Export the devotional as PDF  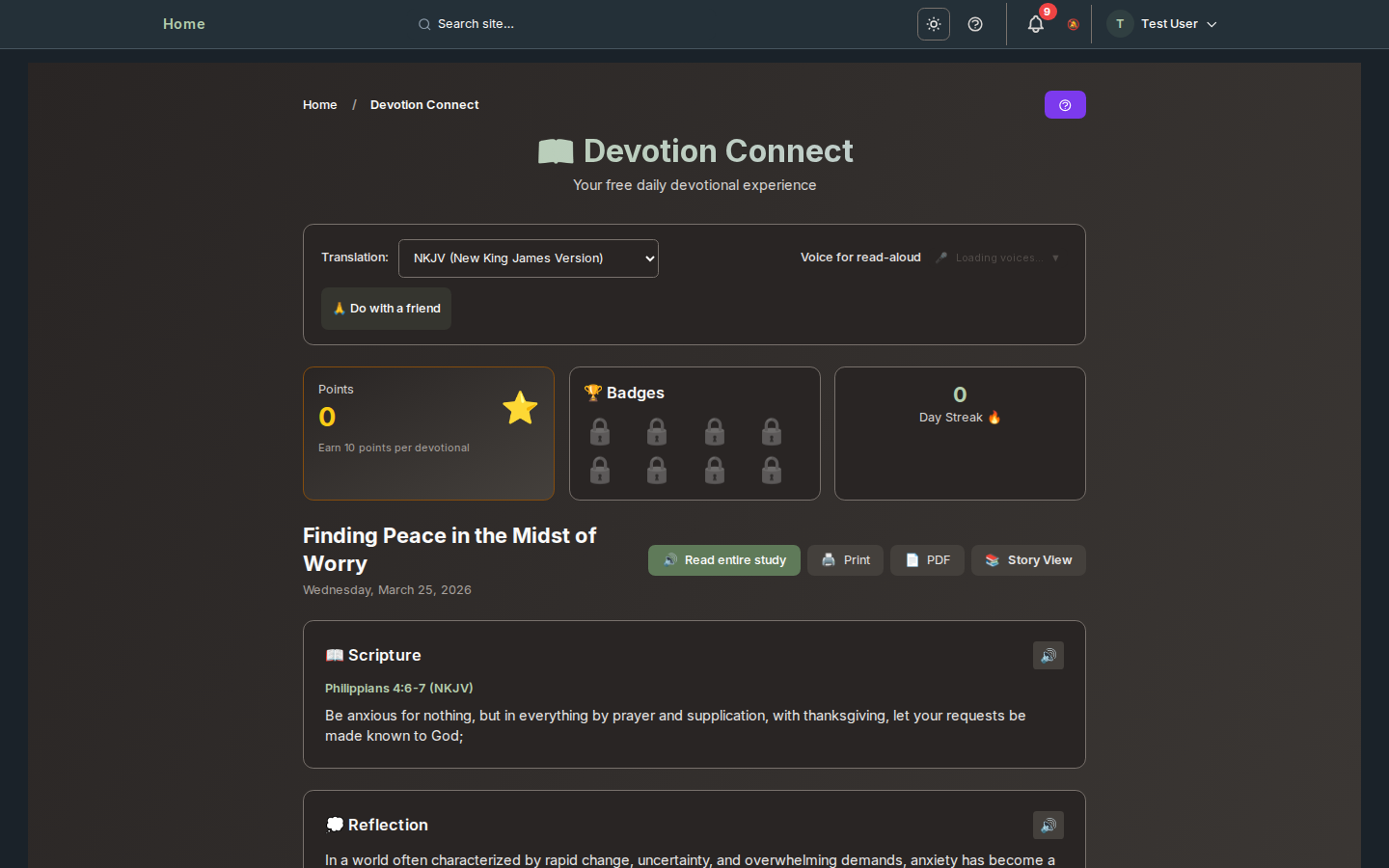[x=927, y=560]
